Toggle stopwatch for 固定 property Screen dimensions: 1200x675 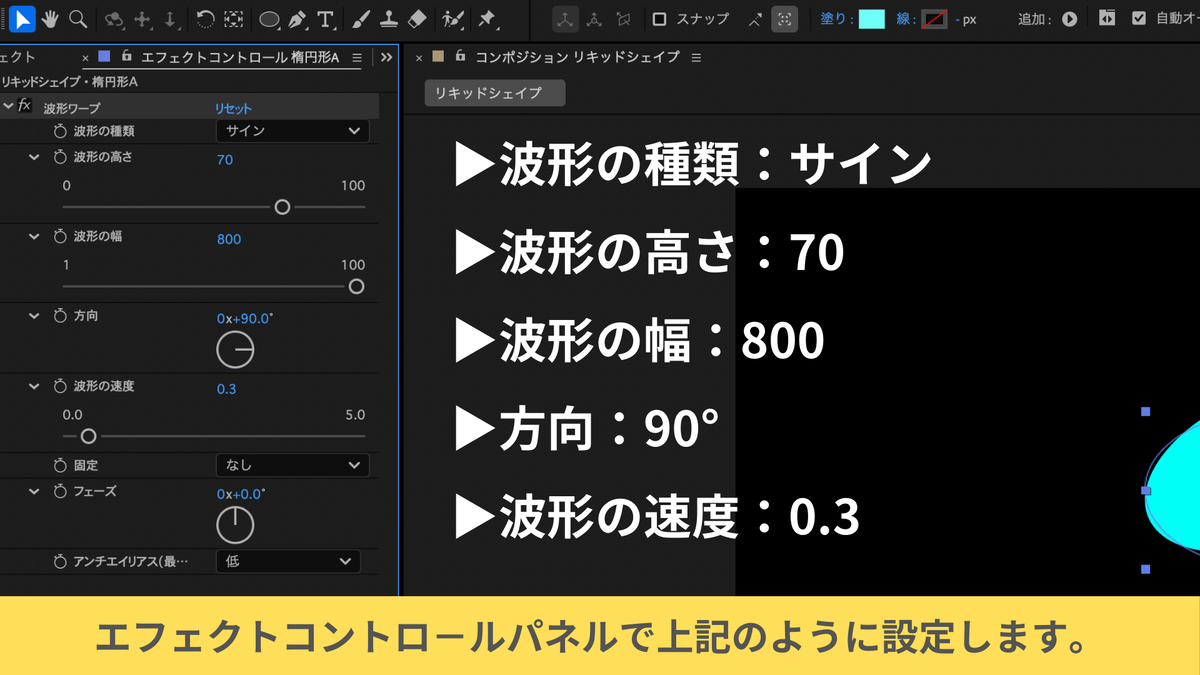point(61,466)
